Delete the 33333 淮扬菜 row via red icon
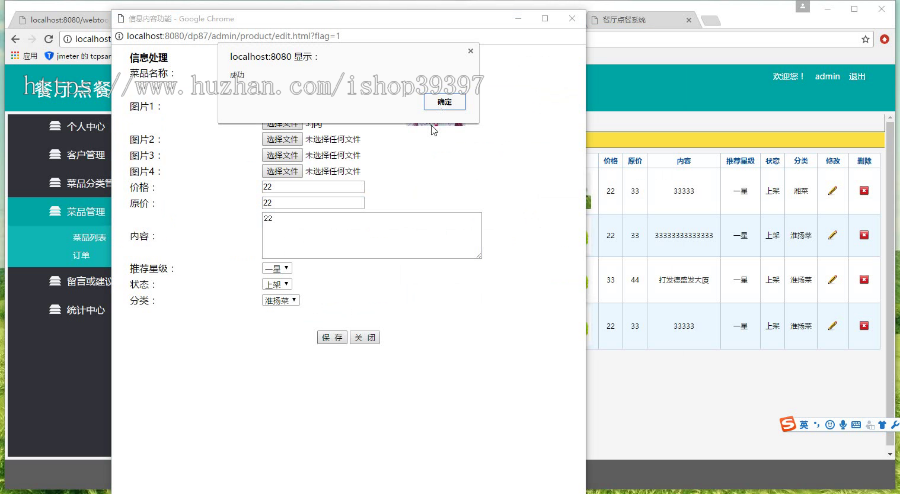Viewport: 900px width, 494px height. tap(864, 325)
